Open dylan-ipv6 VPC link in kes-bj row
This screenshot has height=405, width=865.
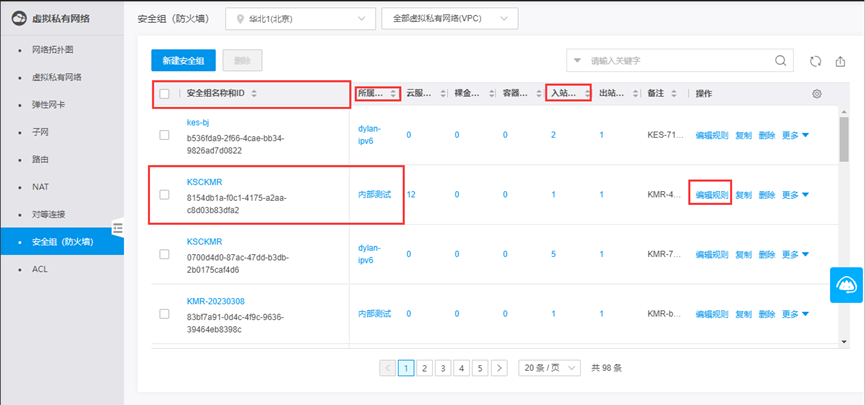(370, 135)
